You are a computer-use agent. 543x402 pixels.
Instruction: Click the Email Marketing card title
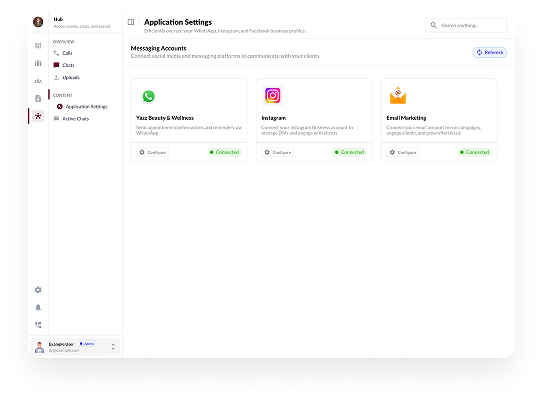point(406,118)
